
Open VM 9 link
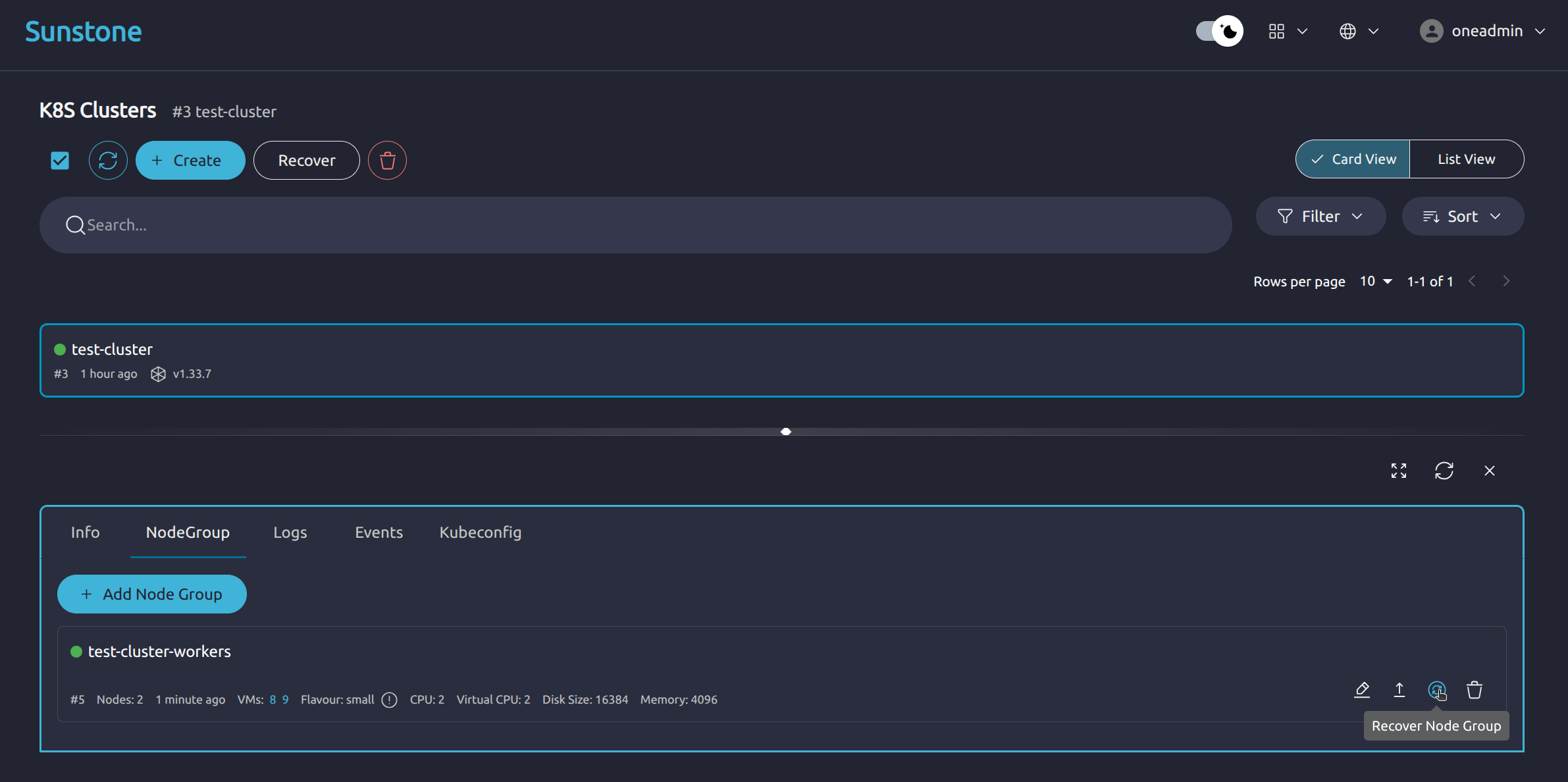(x=285, y=700)
